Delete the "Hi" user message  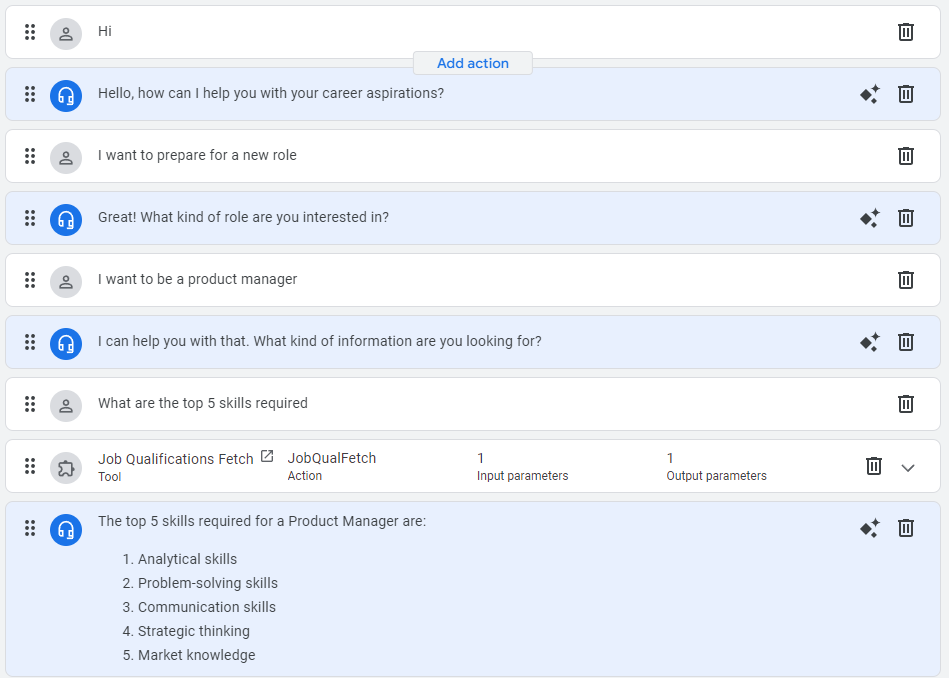tap(906, 32)
